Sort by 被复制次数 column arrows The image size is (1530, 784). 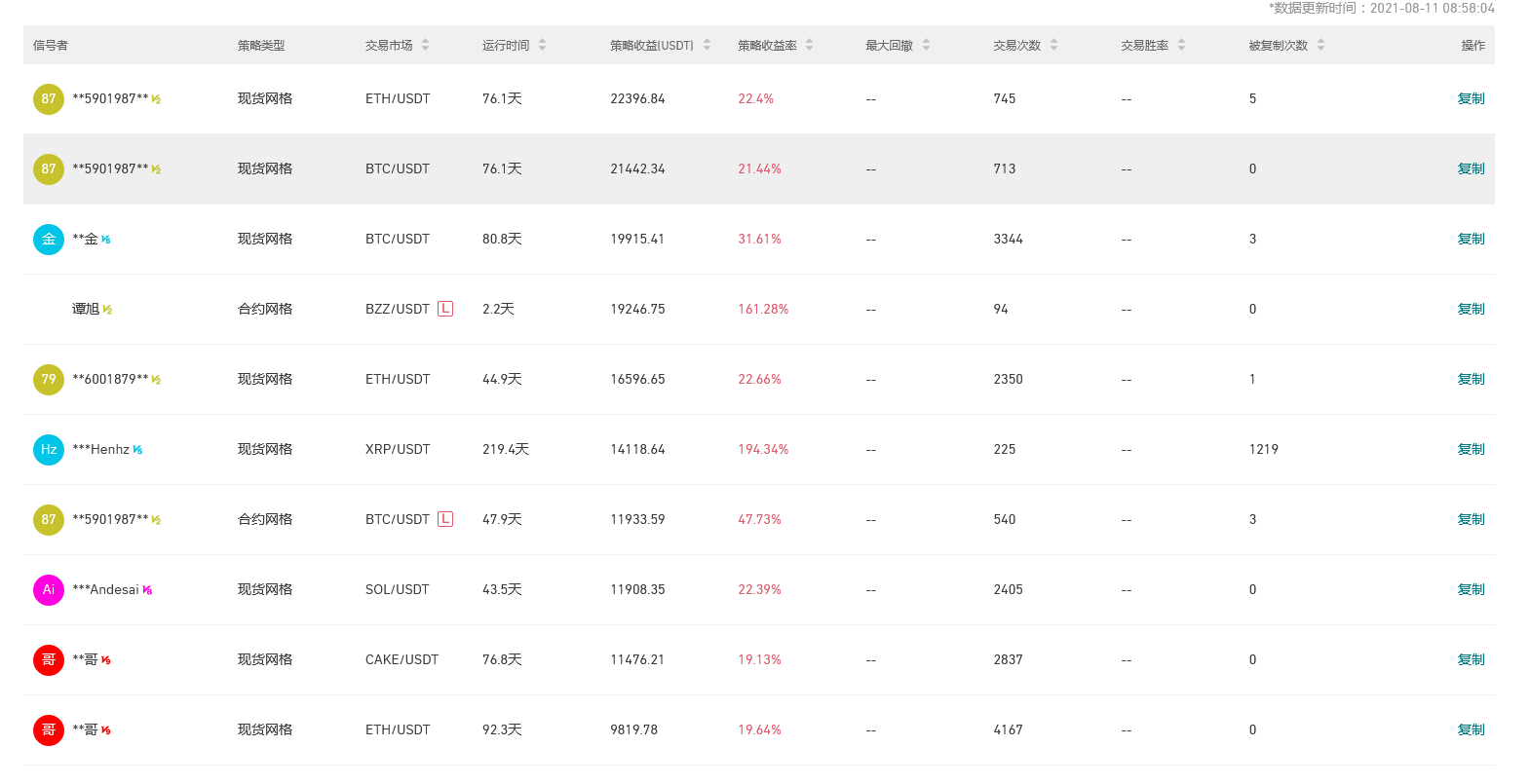[1321, 45]
